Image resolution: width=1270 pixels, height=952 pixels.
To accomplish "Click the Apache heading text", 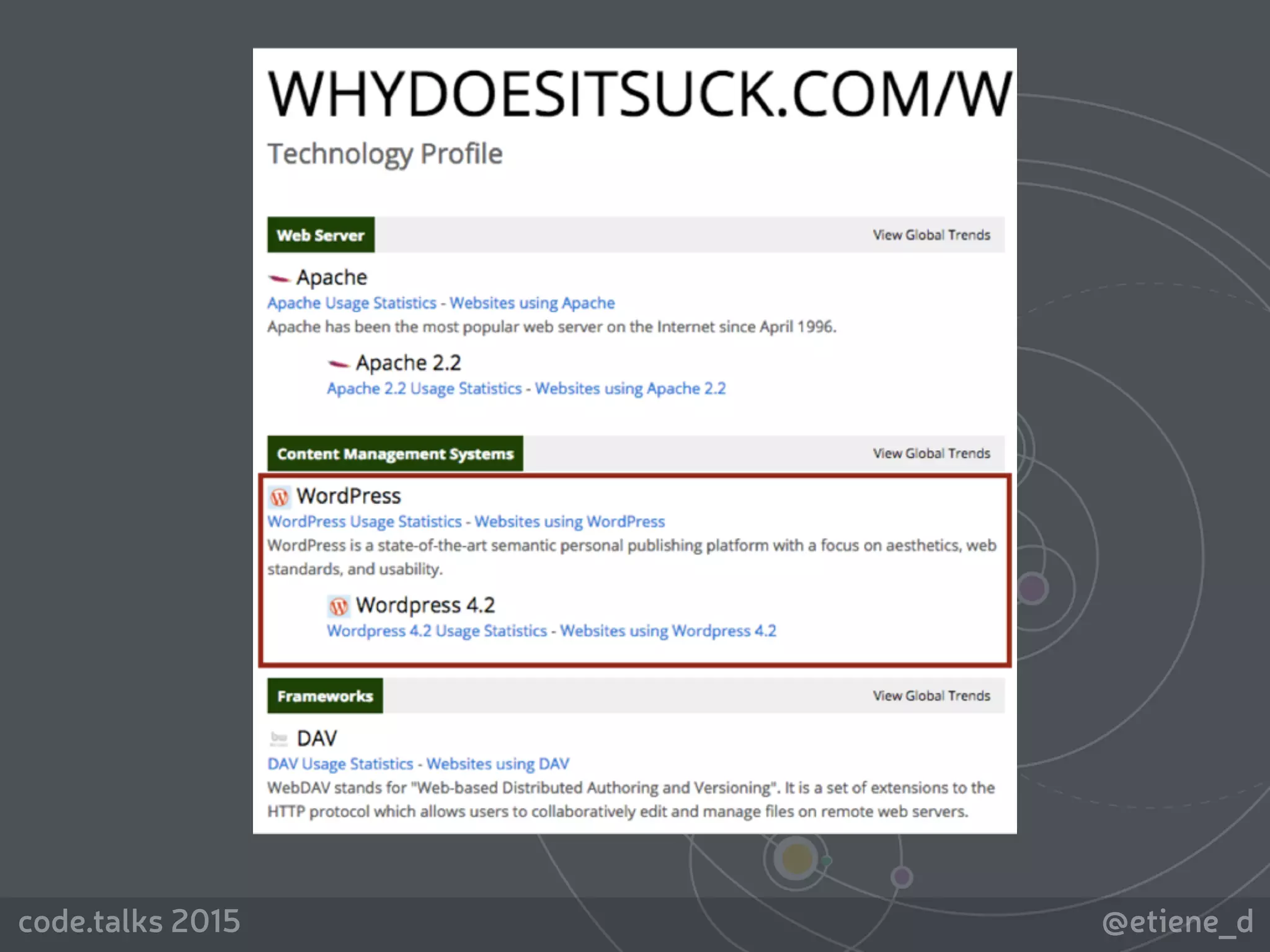I will (x=332, y=277).
